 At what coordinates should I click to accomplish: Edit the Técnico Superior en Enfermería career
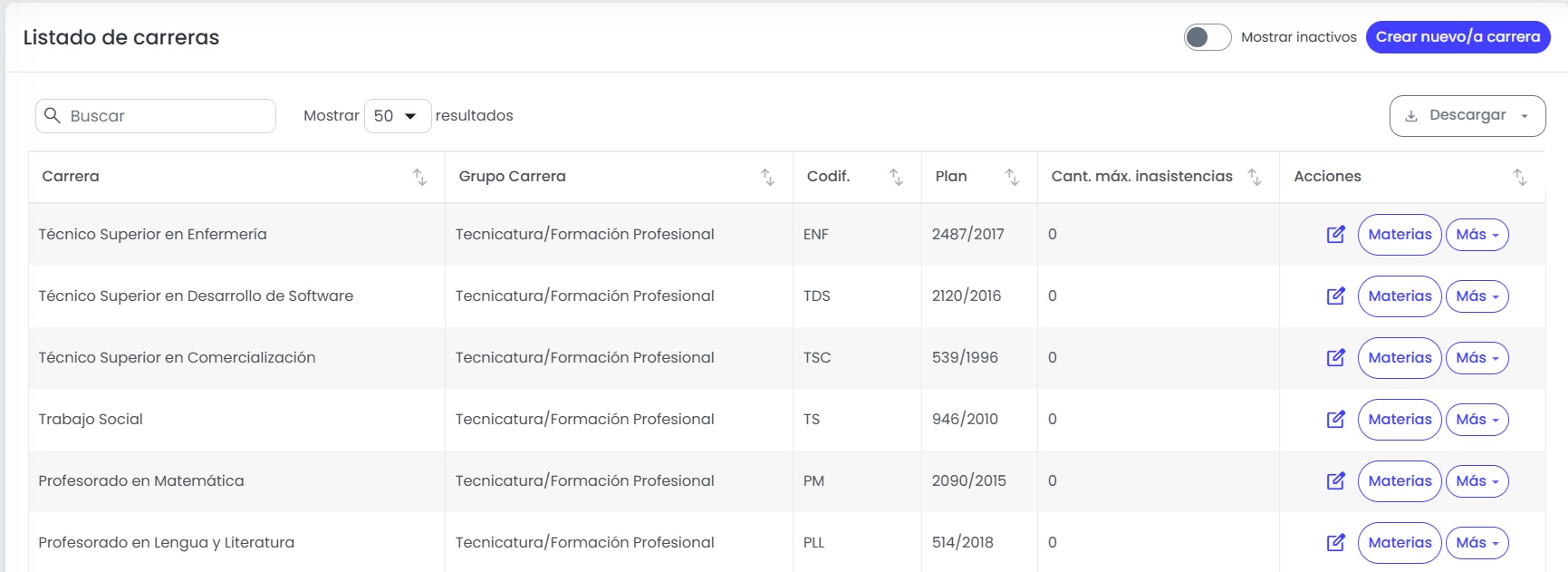click(1335, 235)
